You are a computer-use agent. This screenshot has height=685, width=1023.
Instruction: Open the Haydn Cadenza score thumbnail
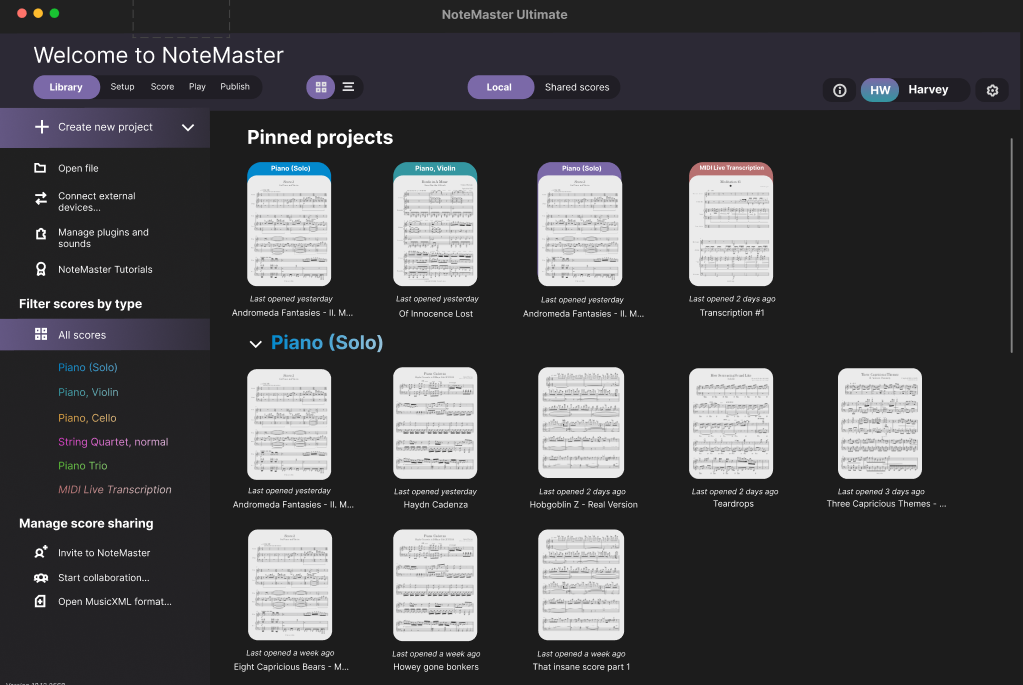pos(435,423)
